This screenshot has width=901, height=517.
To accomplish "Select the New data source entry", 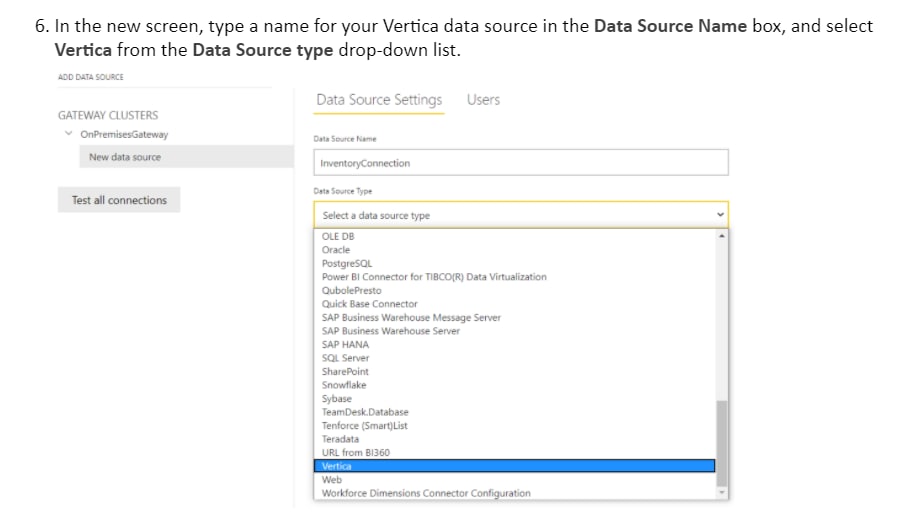I will [x=186, y=156].
